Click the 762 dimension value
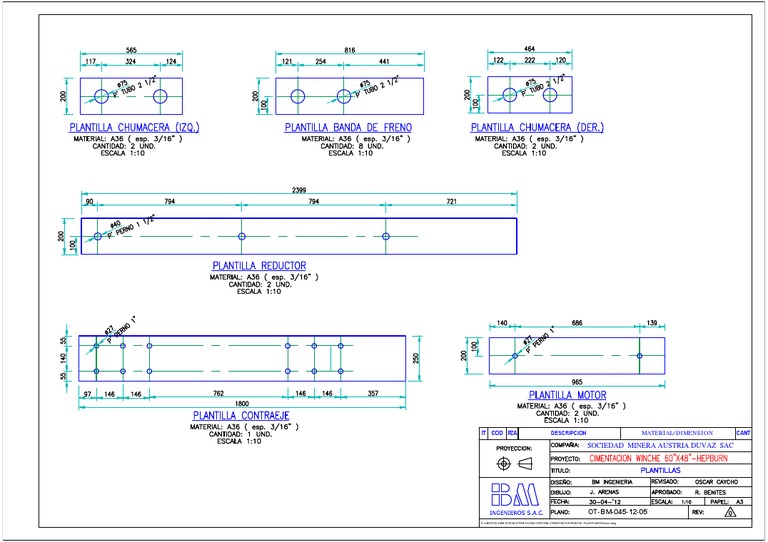This screenshot has height=542, width=768. coord(218,393)
